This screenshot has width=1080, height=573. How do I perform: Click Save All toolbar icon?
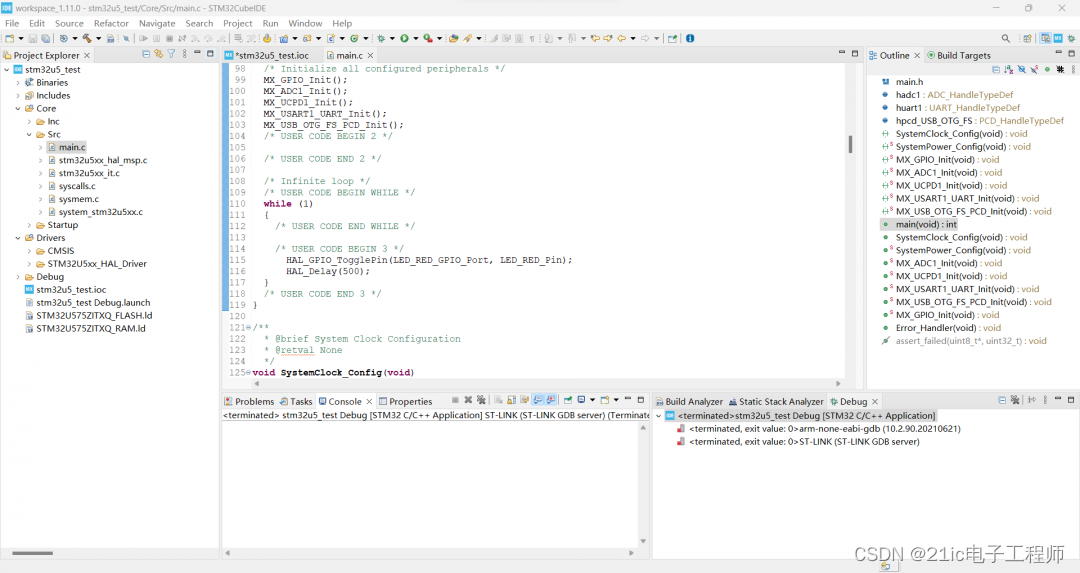[x=45, y=39]
